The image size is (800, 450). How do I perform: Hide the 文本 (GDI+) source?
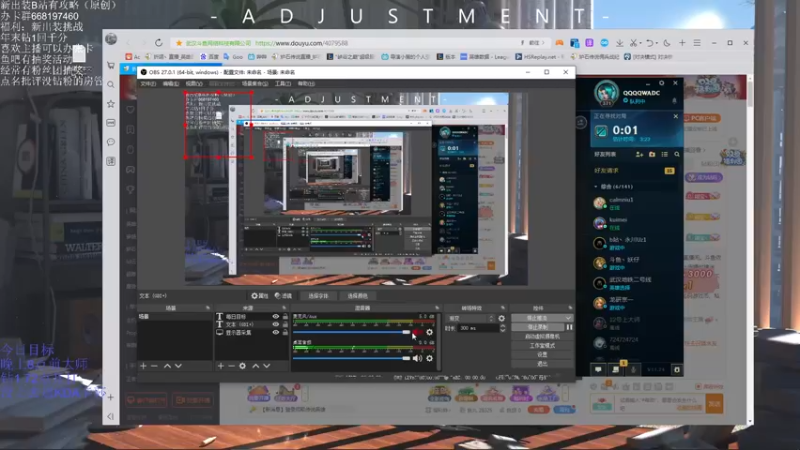pyautogui.click(x=276, y=324)
